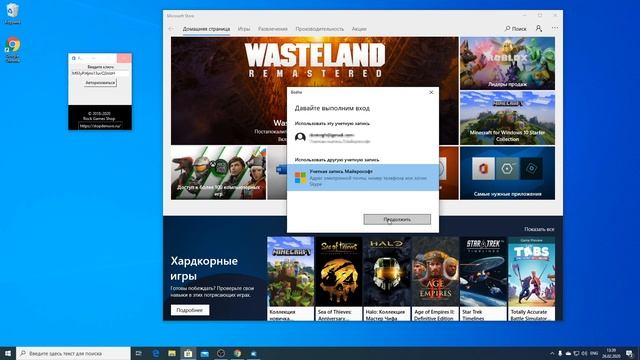Open the taskbar clock and date
The image size is (640, 360).
611,353
